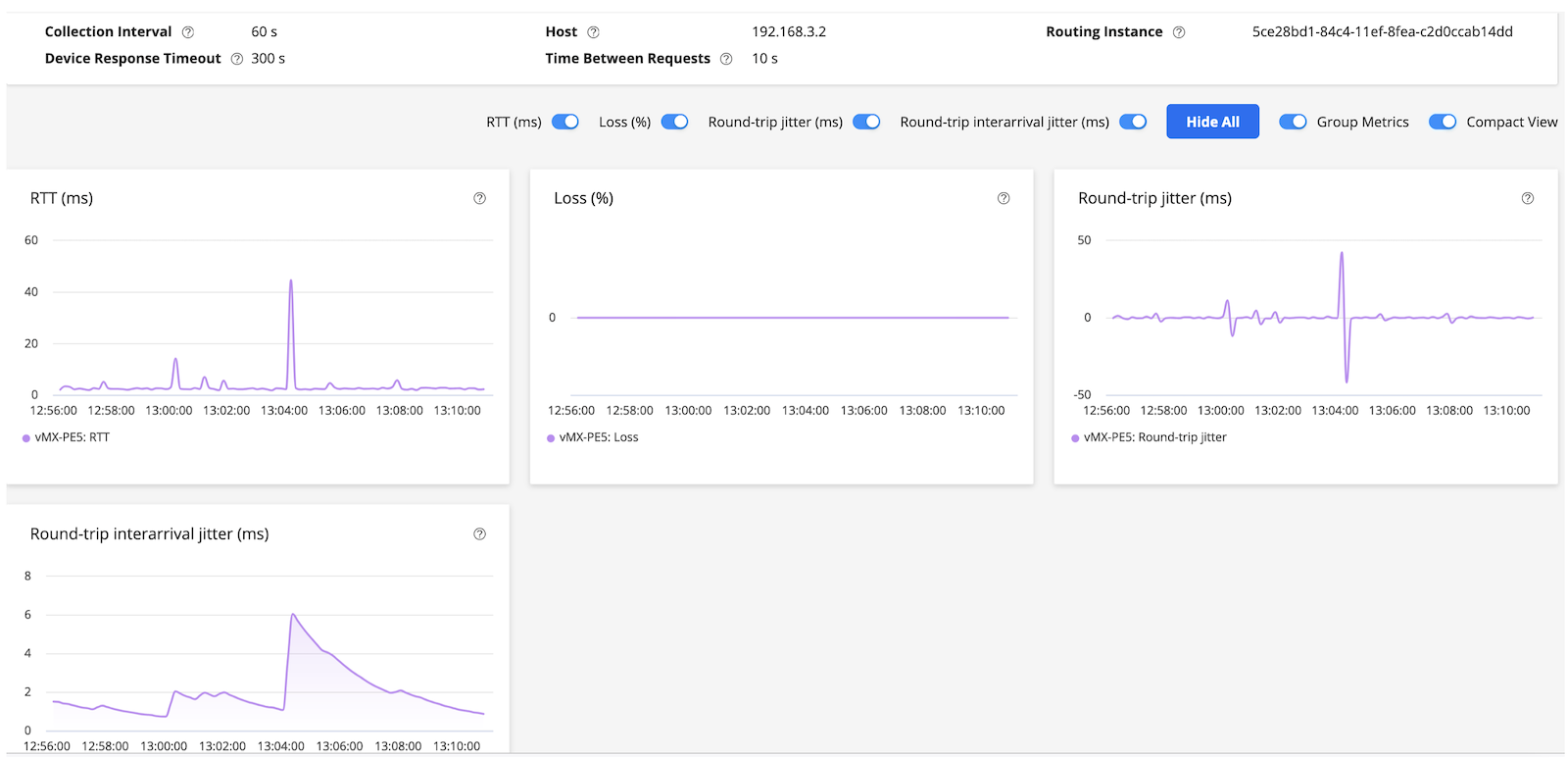The width and height of the screenshot is (1568, 759).
Task: Click the help icon beside Device Response Timeout
Action: [237, 59]
